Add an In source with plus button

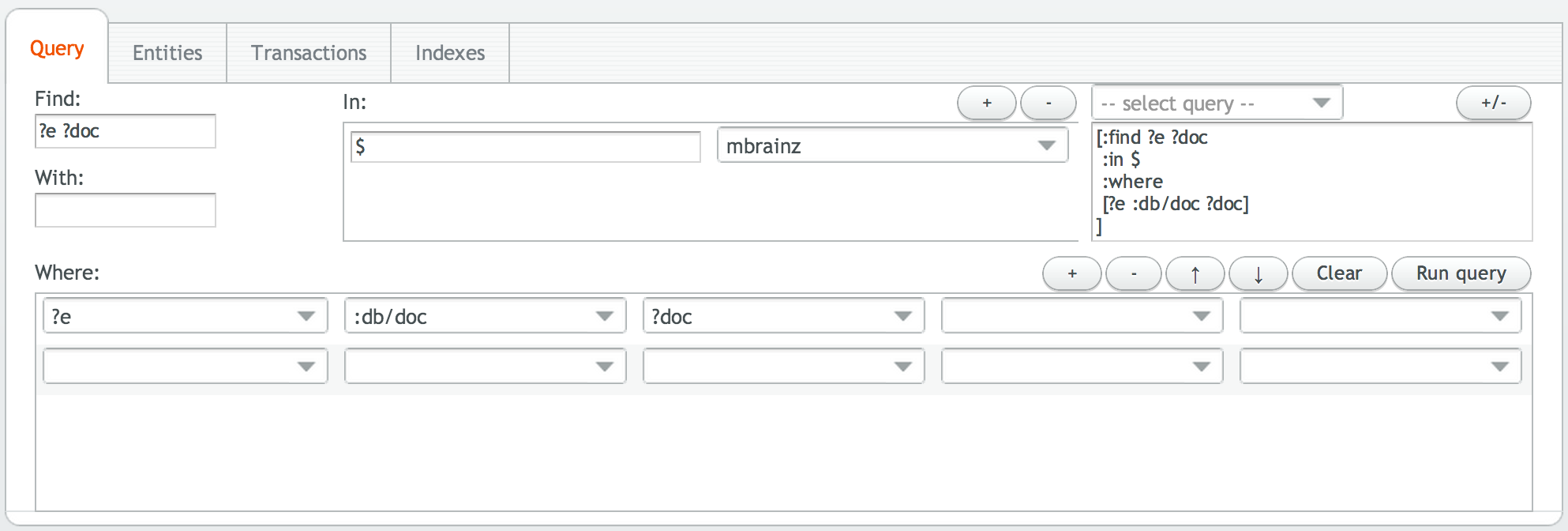coord(987,103)
